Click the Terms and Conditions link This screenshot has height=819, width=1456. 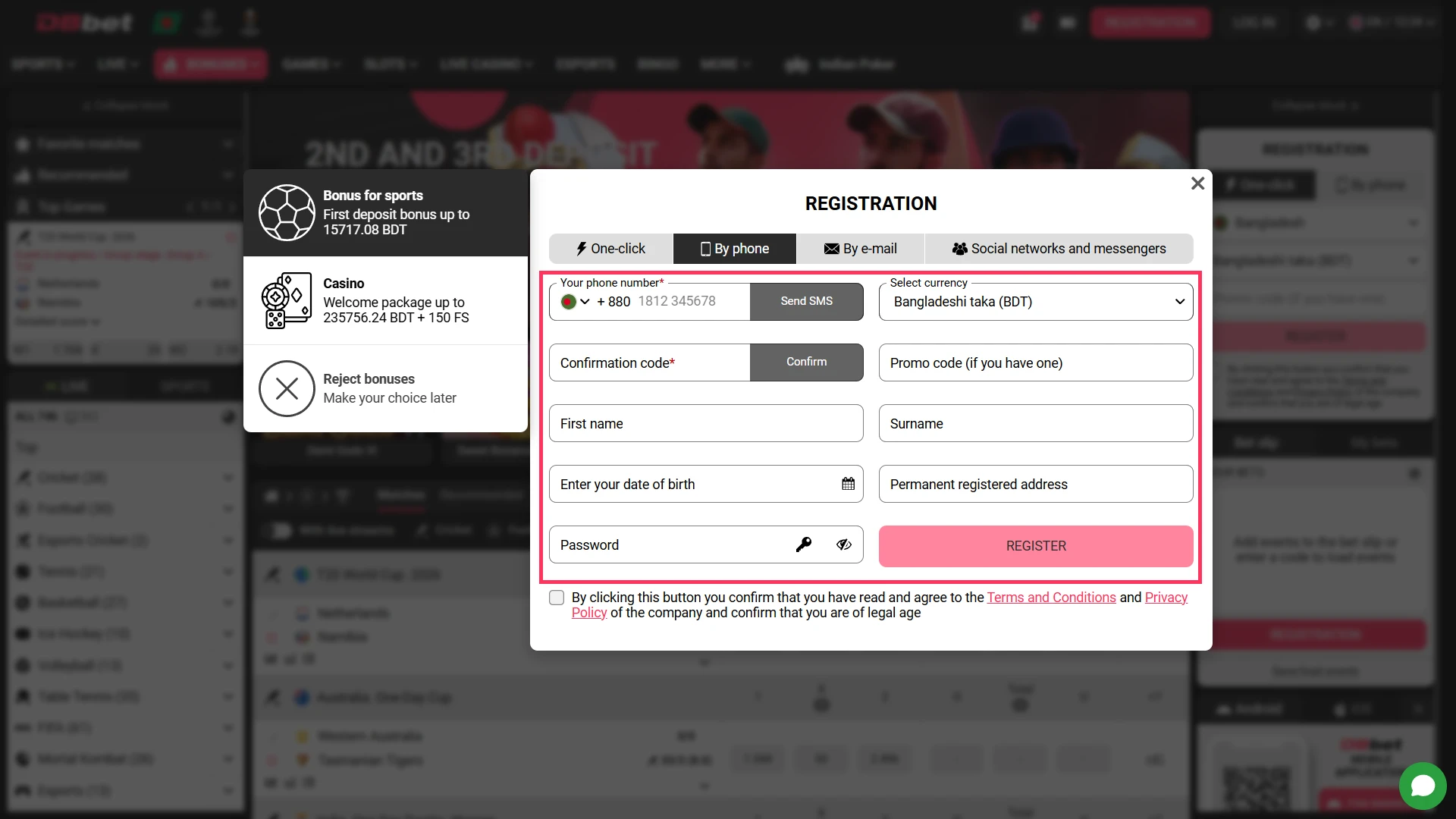[x=1051, y=597]
